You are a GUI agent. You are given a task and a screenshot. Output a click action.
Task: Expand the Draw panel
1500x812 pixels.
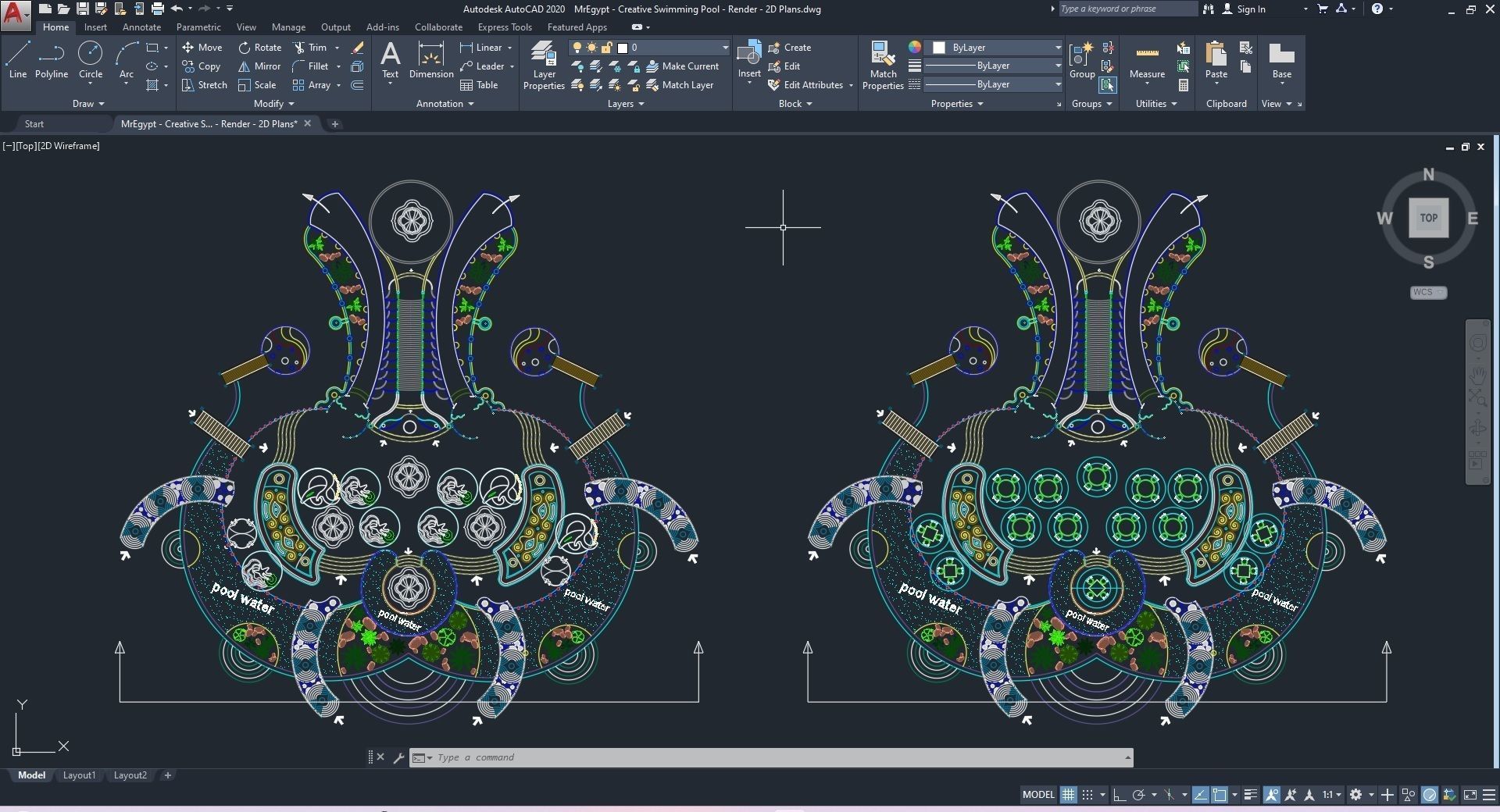[x=88, y=104]
